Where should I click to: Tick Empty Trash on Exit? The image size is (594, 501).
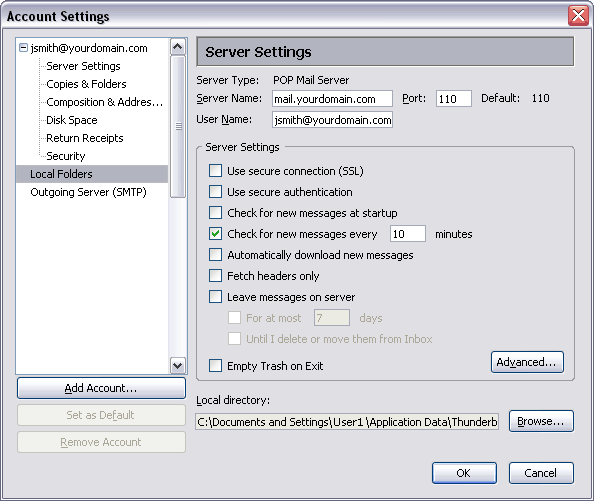(216, 366)
